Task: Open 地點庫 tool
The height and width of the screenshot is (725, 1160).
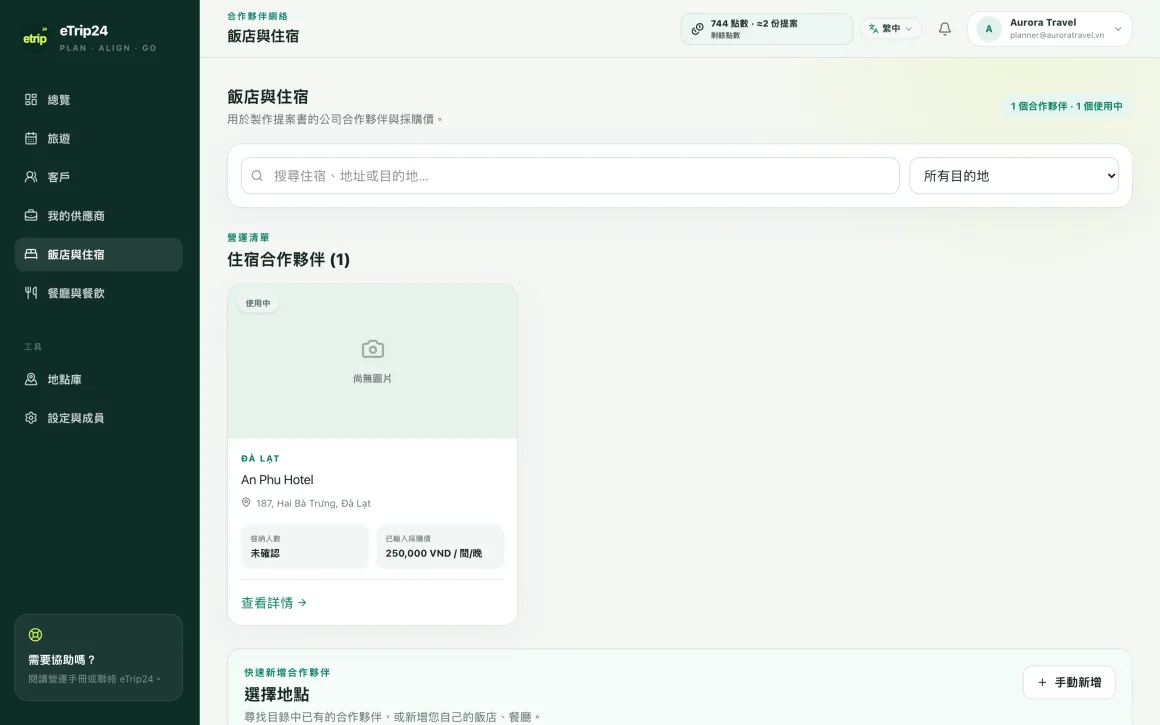Action: click(98, 379)
